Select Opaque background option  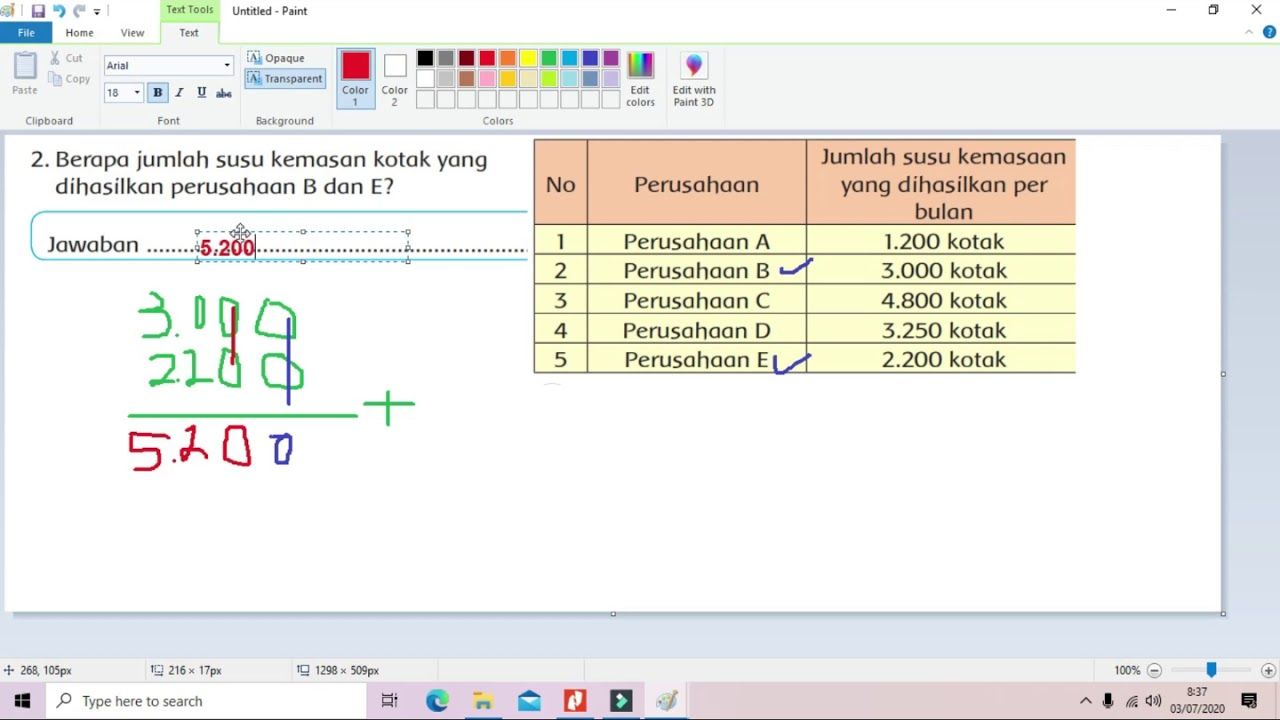pyautogui.click(x=276, y=58)
